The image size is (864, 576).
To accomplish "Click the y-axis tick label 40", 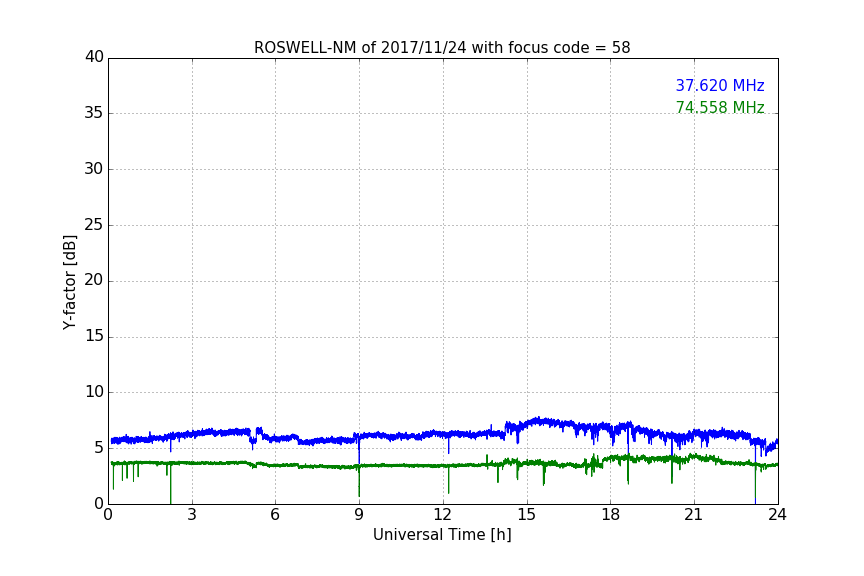I will pos(94,57).
